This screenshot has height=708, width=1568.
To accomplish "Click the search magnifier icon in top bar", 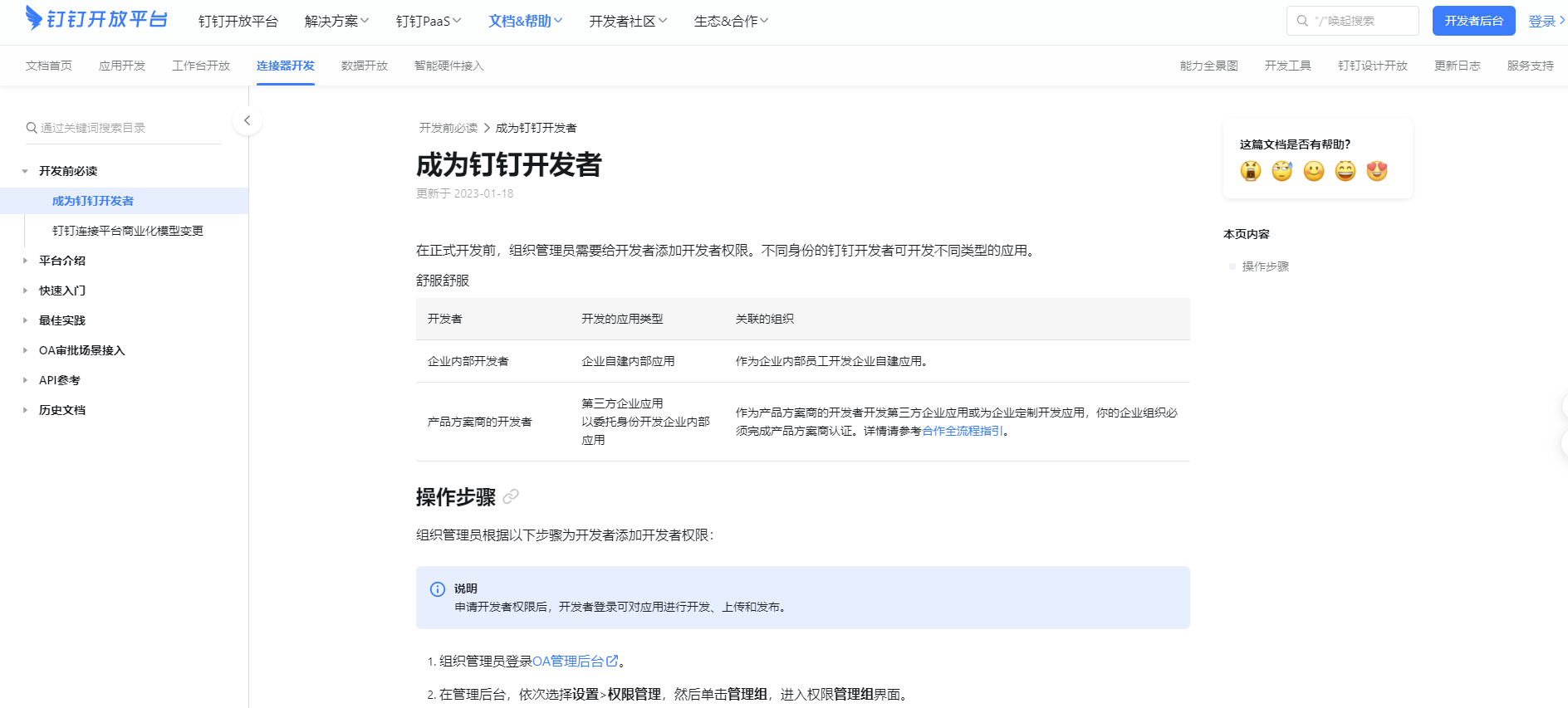I will [x=1302, y=21].
